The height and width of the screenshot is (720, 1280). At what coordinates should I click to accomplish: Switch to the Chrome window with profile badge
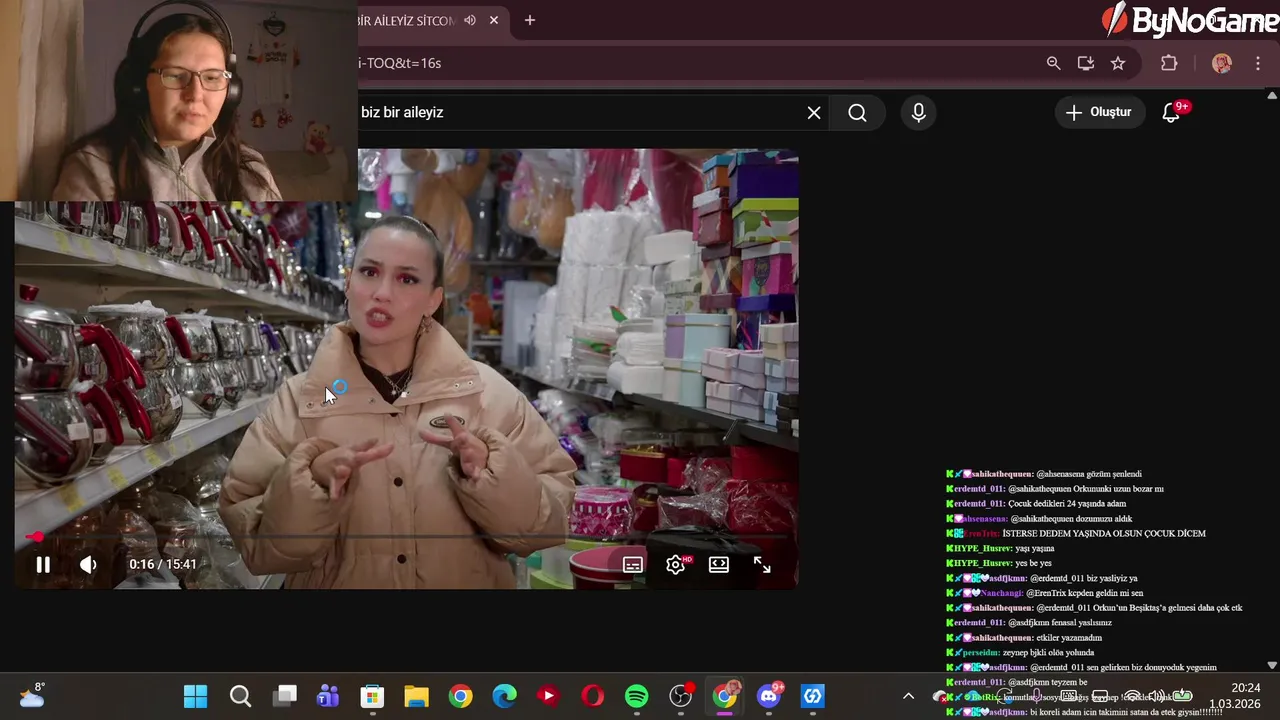click(725, 696)
